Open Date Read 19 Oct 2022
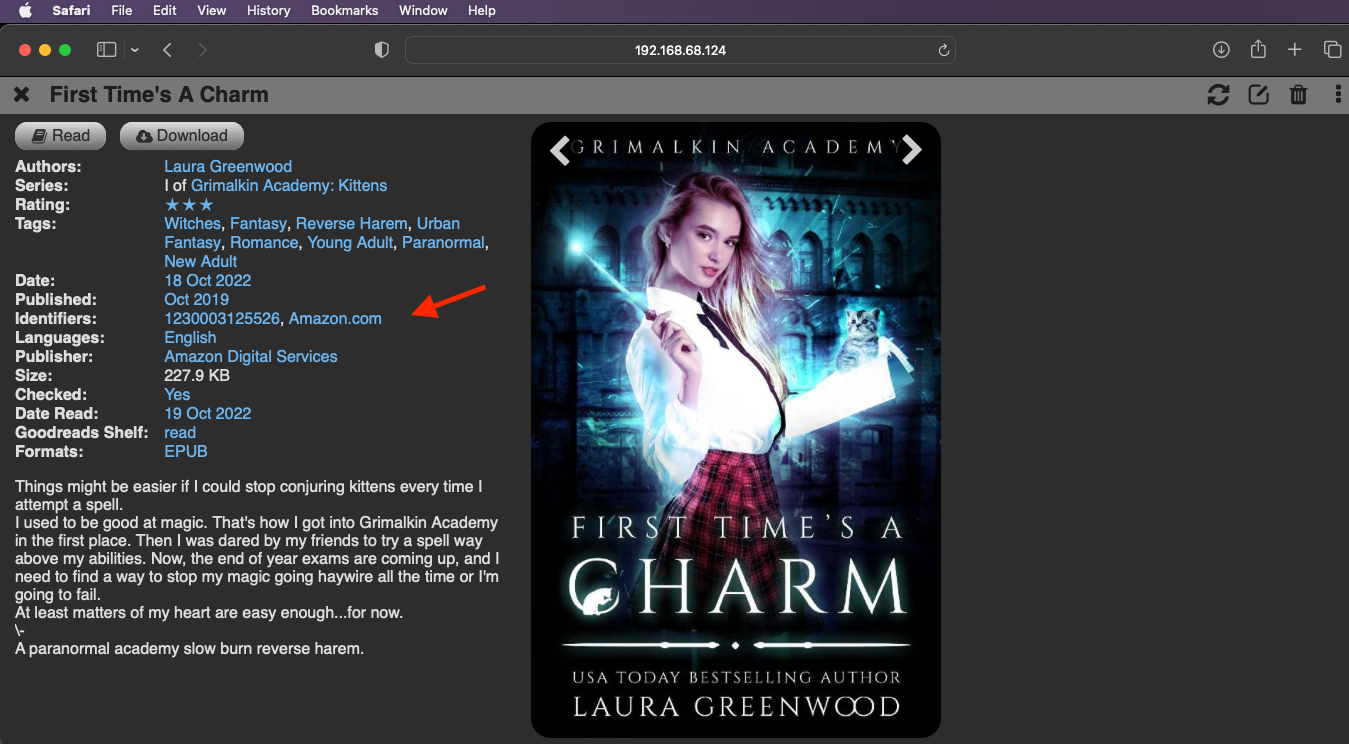 pos(208,414)
